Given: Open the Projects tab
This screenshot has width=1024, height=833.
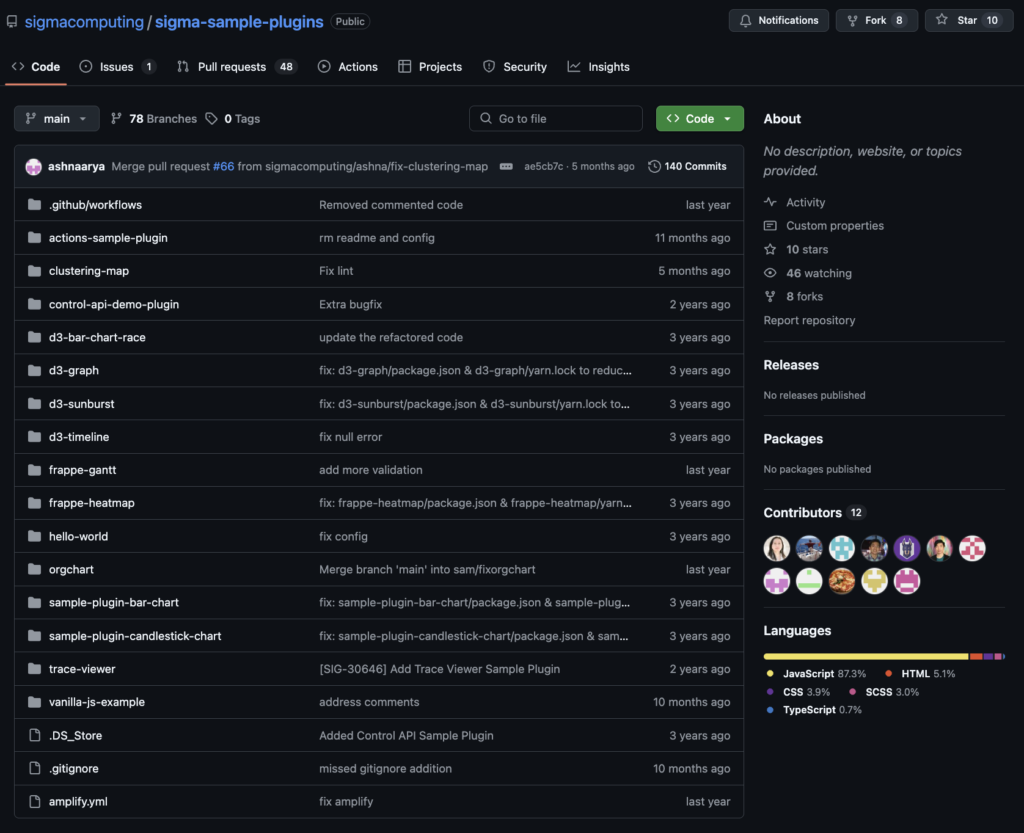Looking at the screenshot, I should pos(430,67).
